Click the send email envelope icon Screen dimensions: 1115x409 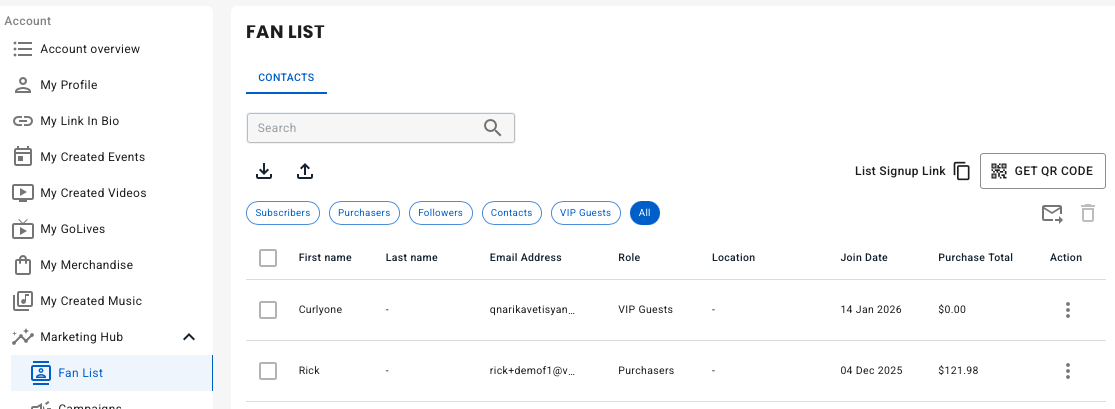tap(1051, 213)
